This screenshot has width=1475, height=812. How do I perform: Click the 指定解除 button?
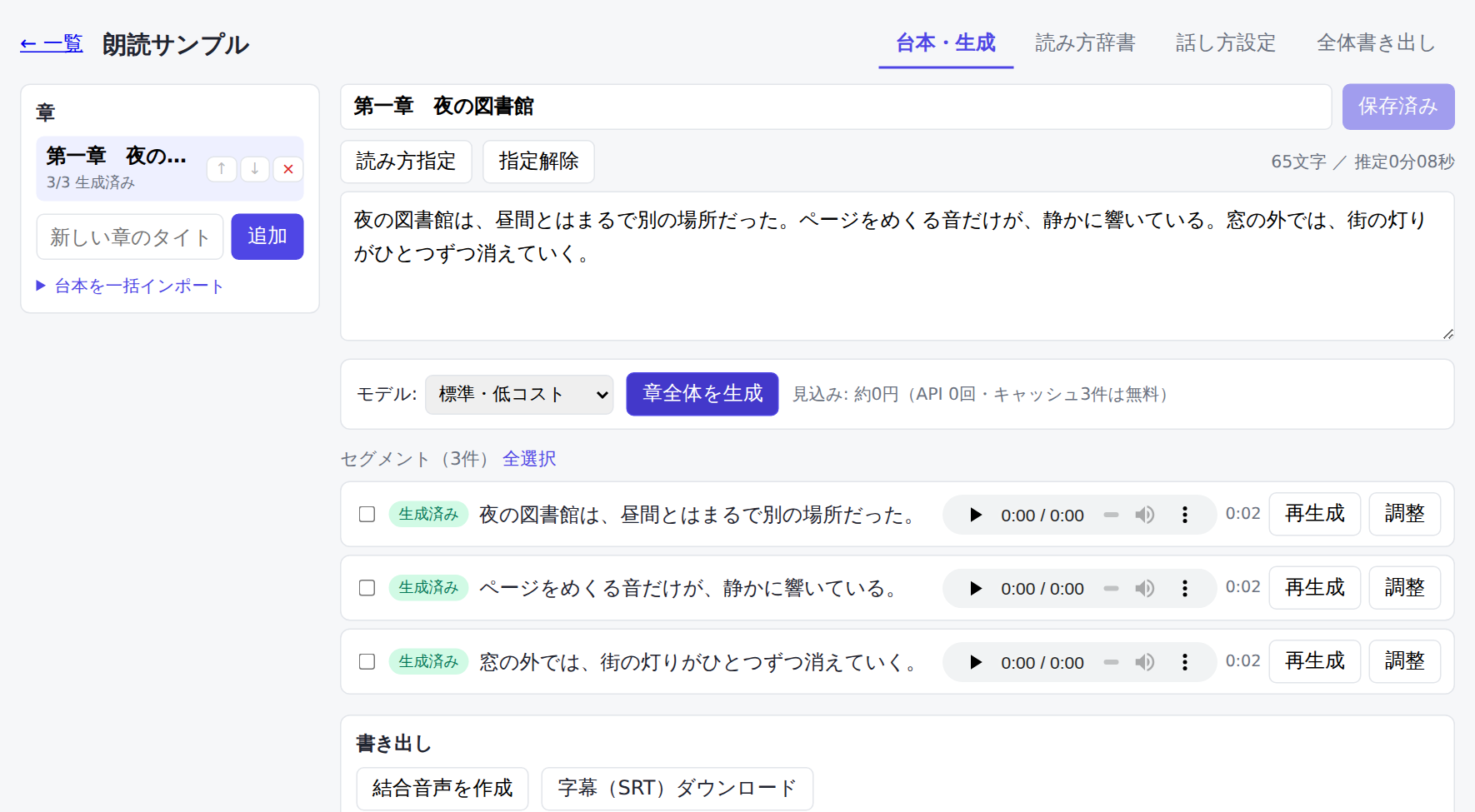point(538,162)
